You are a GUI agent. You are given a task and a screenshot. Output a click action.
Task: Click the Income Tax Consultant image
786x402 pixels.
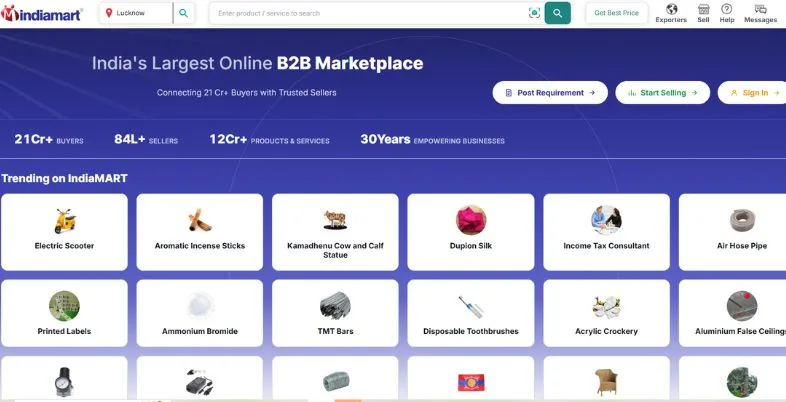[x=606, y=220]
